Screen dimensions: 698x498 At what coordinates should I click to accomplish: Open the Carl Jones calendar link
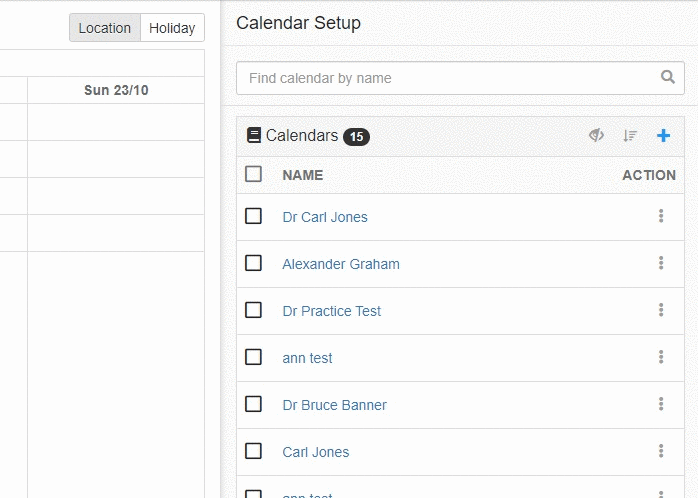coord(316,452)
